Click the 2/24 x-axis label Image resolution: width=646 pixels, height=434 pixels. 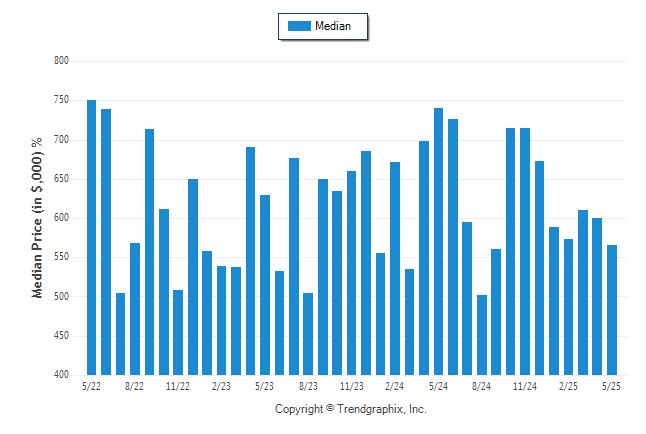pyautogui.click(x=395, y=386)
